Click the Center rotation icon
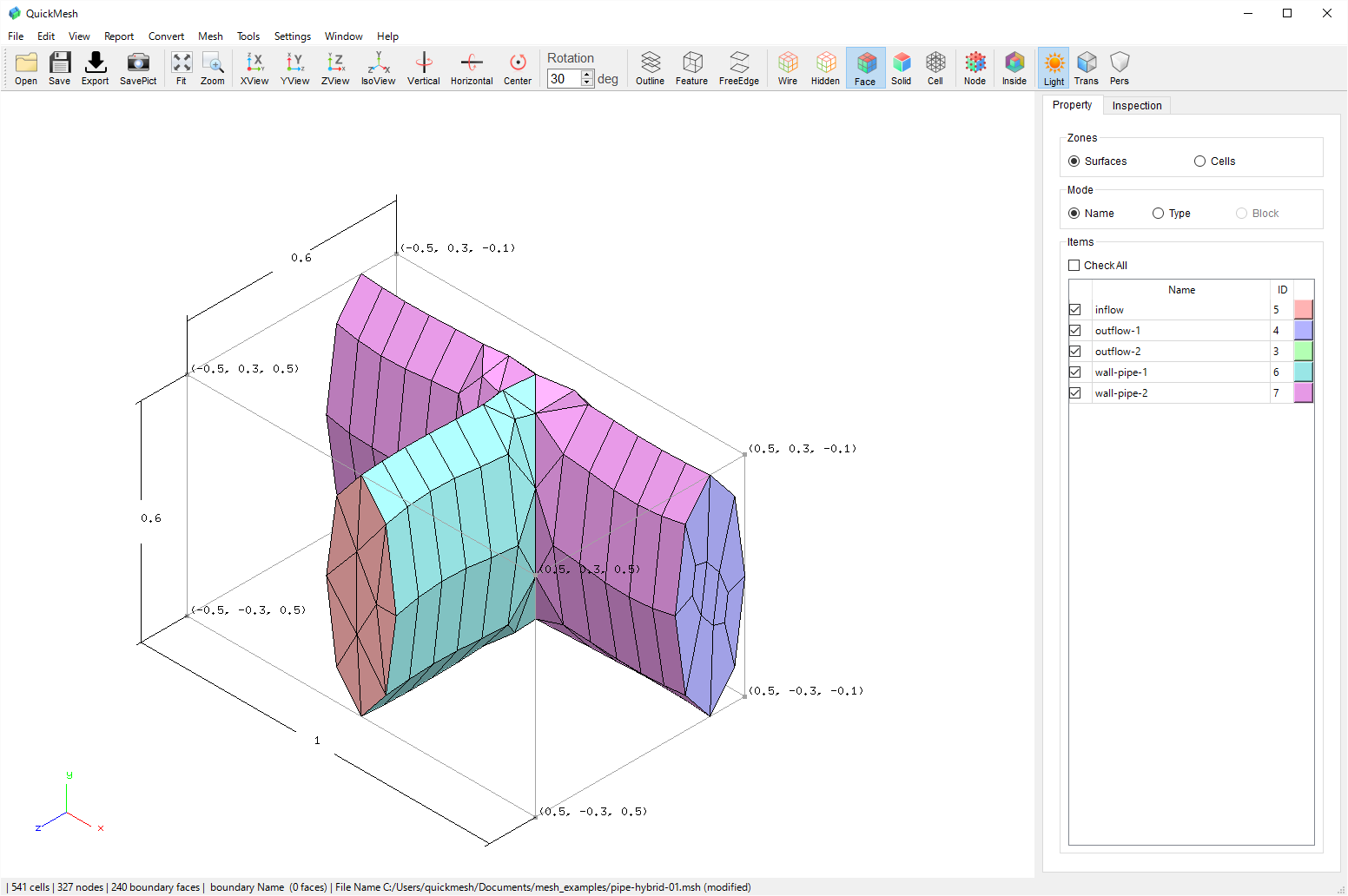 [x=518, y=69]
